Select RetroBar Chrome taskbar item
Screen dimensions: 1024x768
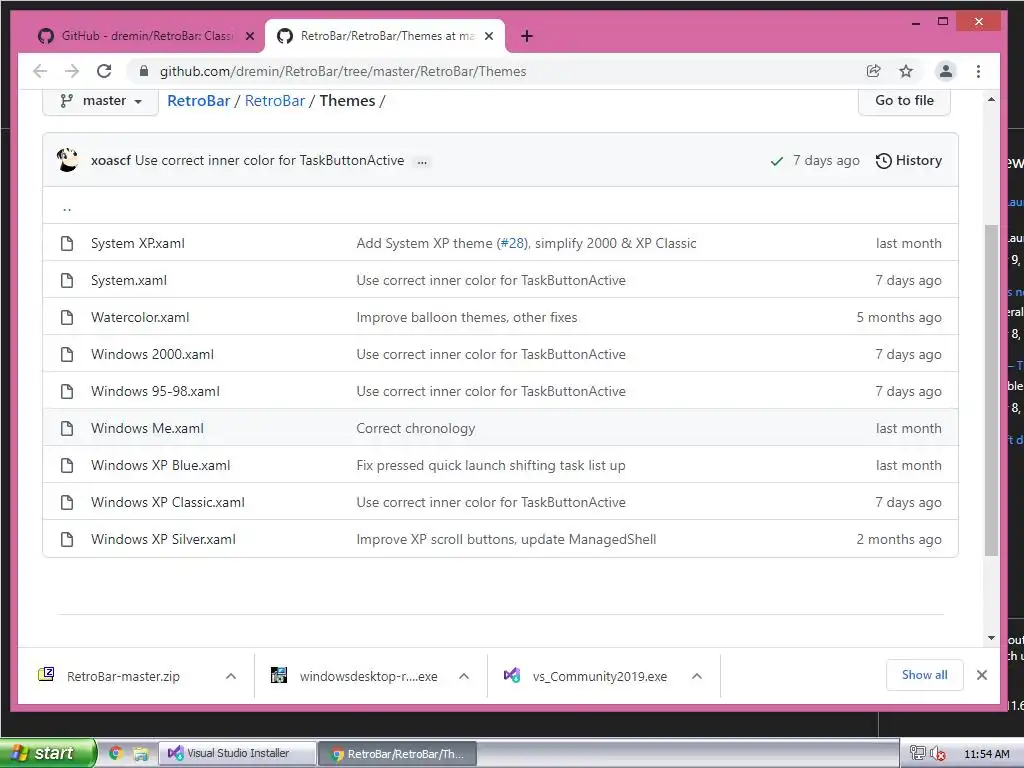coord(398,754)
